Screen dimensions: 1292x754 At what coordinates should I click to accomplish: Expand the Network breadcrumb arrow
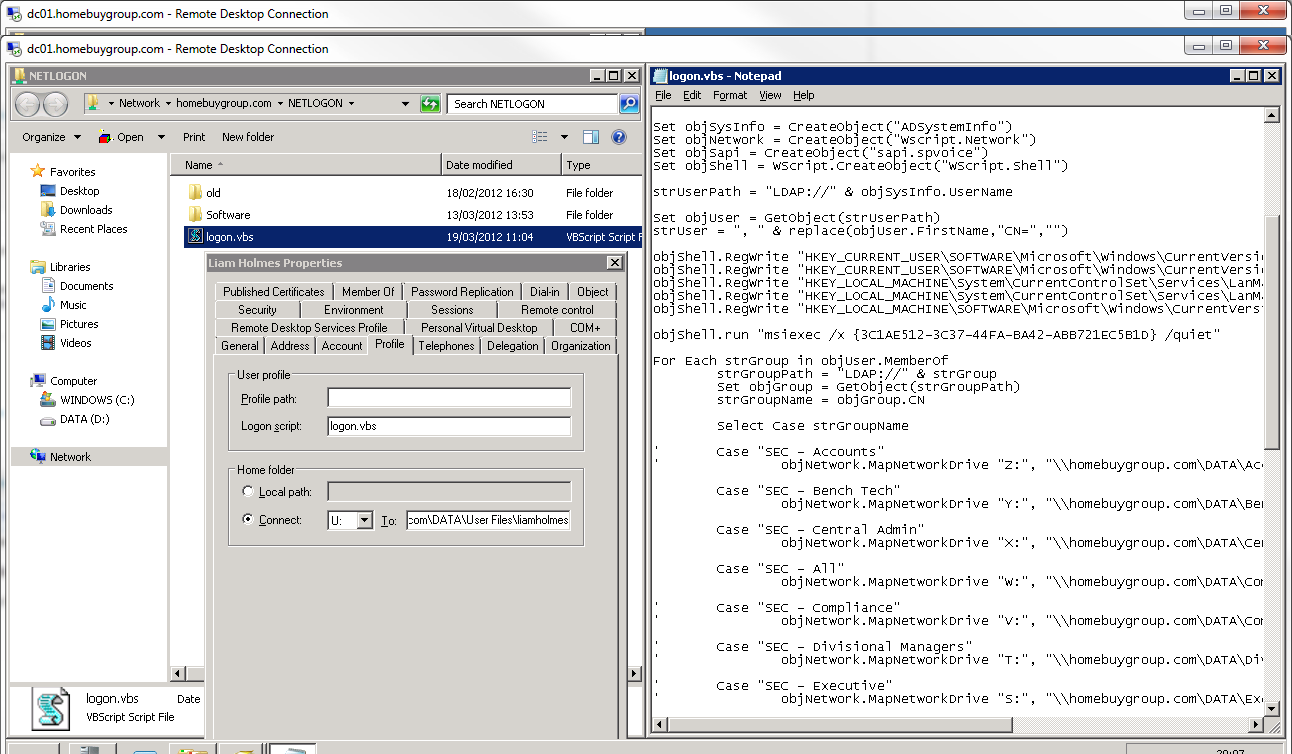168,104
